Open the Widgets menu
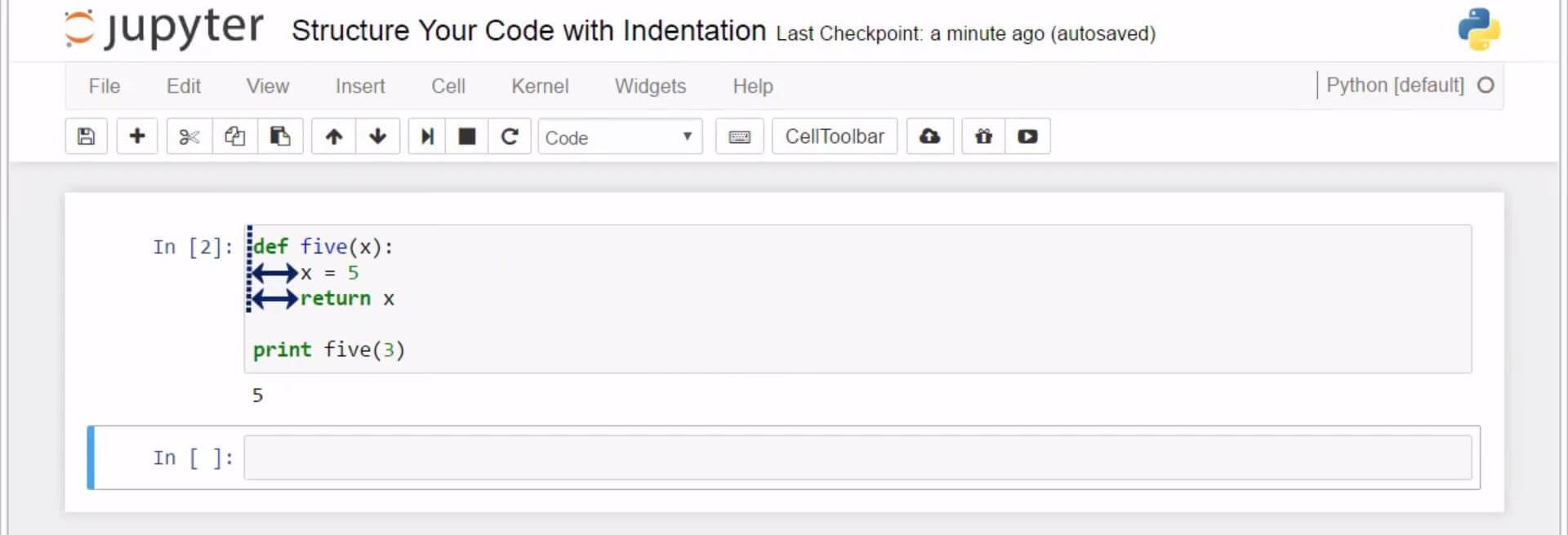 click(x=649, y=86)
